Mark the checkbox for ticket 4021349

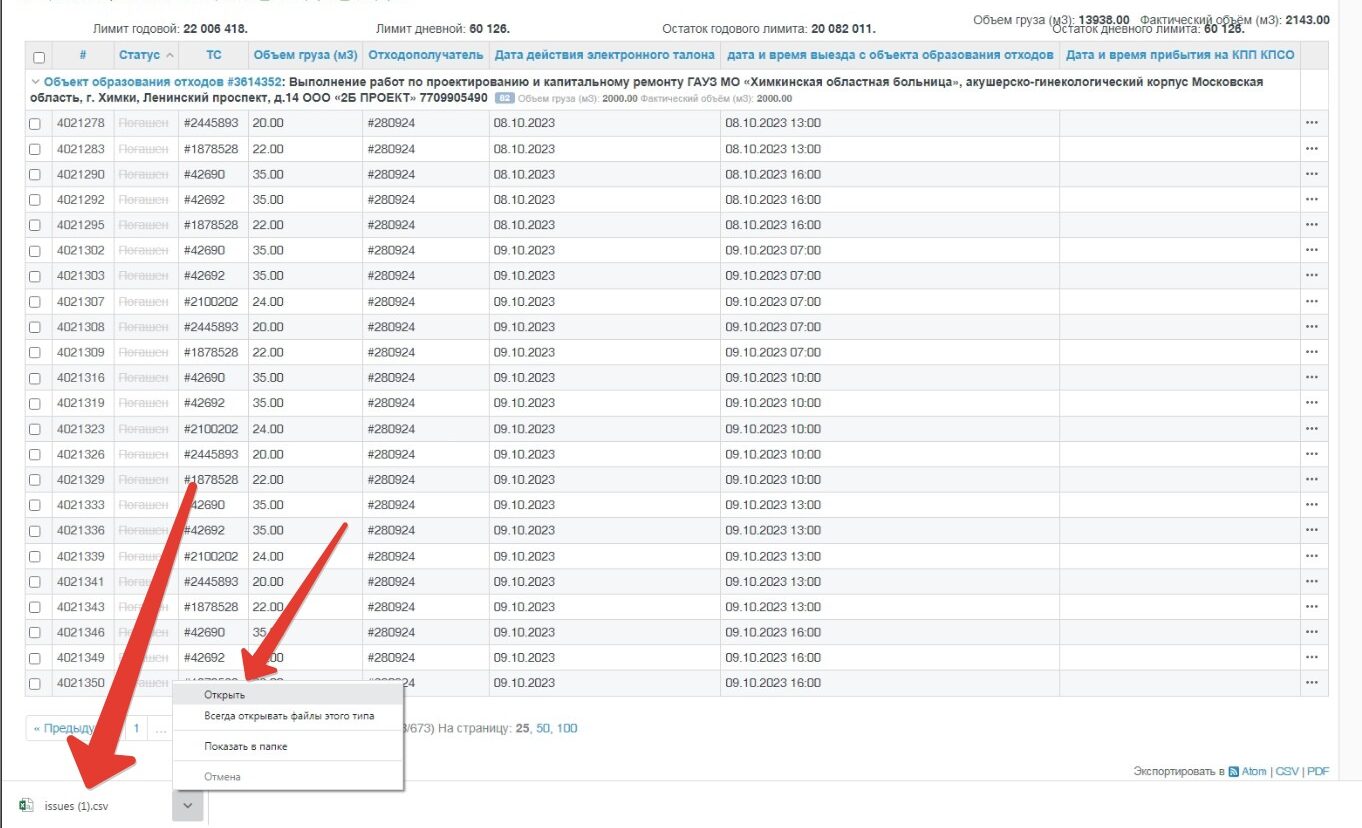(x=35, y=659)
